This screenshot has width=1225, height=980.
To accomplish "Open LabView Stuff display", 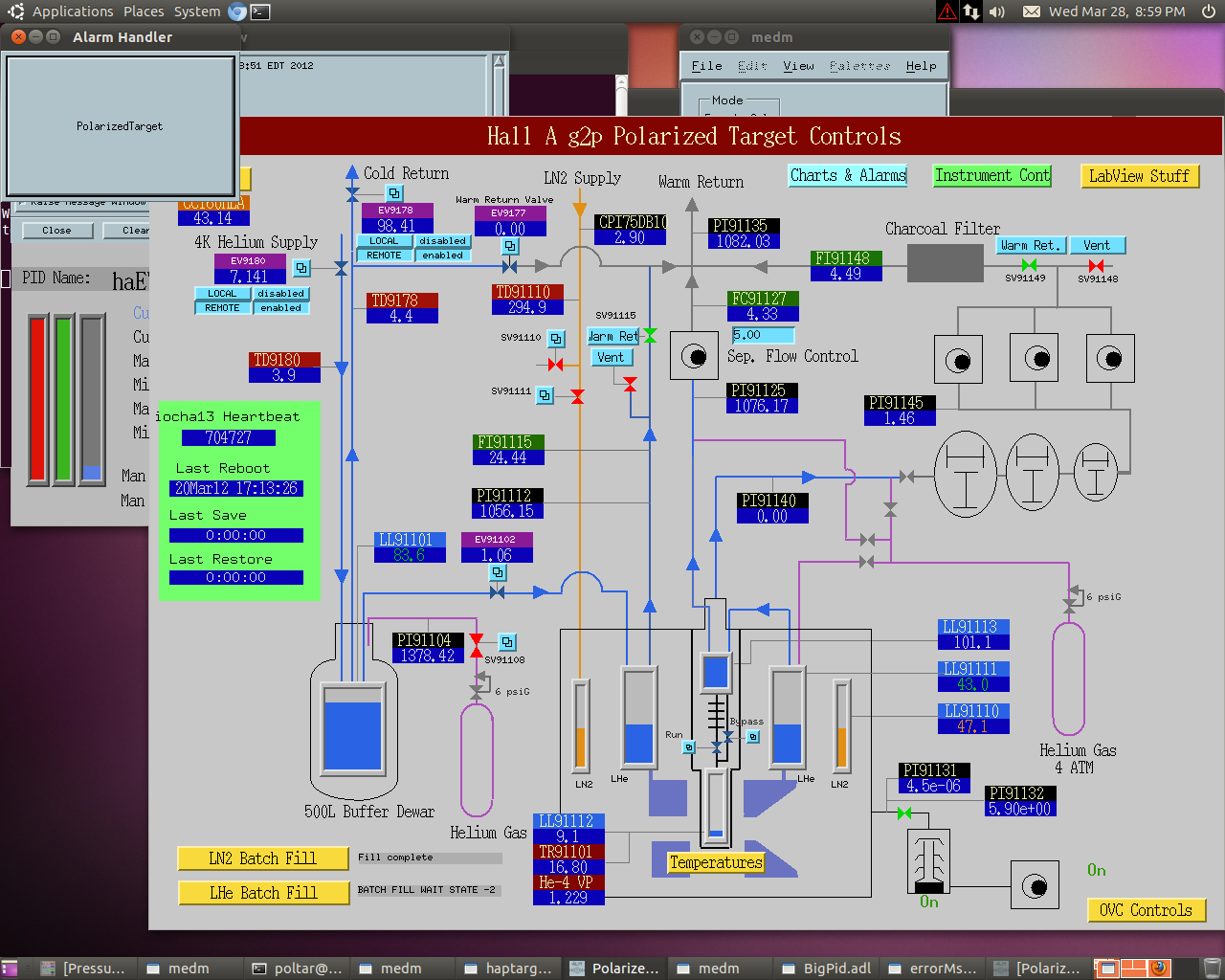I will click(1139, 176).
